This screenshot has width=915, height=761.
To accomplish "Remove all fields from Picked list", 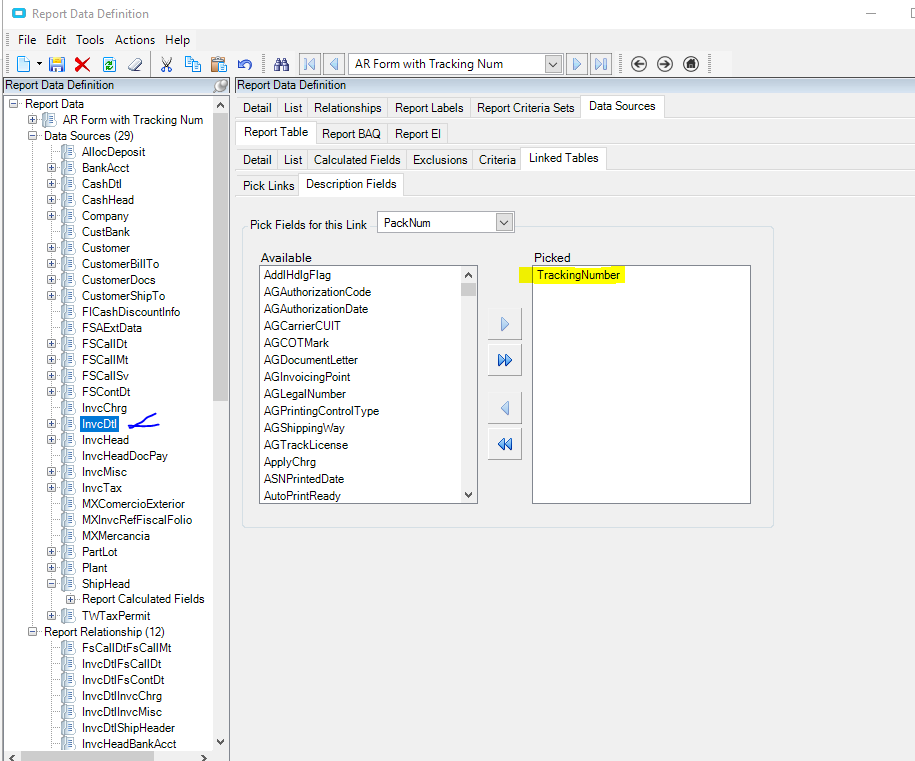I will (x=505, y=444).
